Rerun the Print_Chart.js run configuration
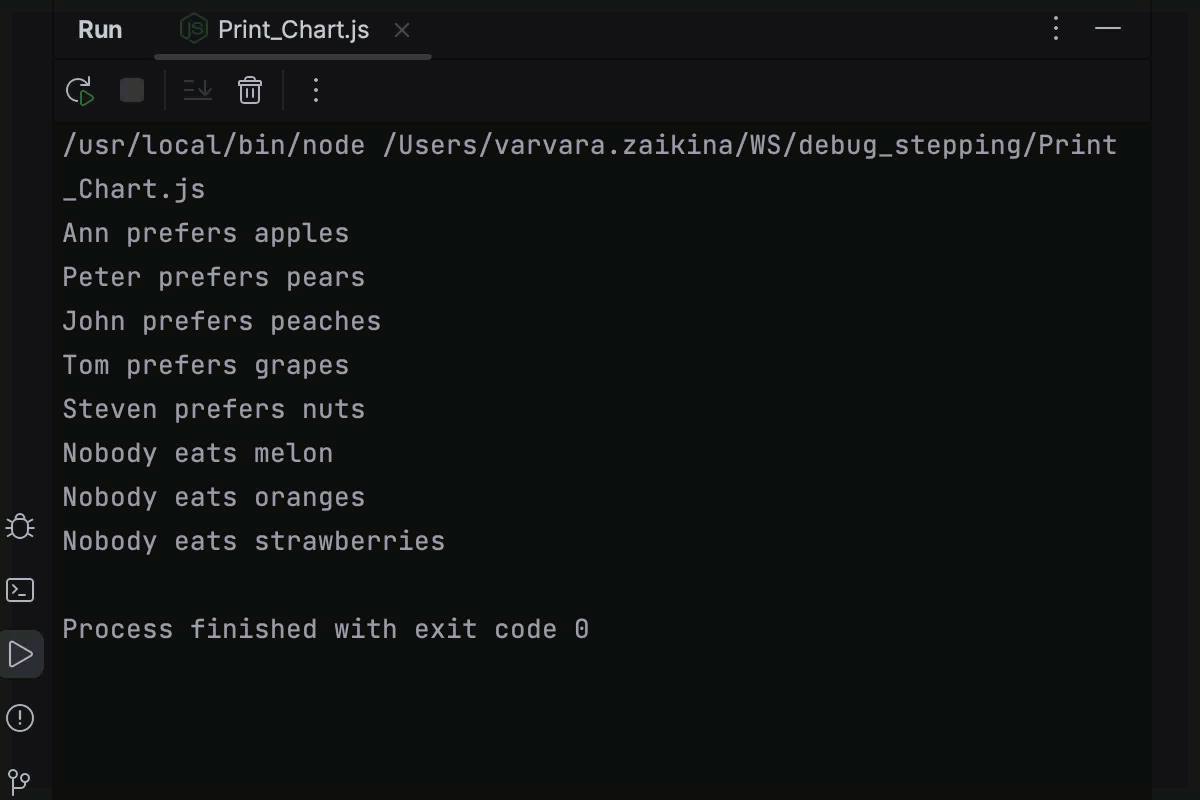 coord(80,90)
